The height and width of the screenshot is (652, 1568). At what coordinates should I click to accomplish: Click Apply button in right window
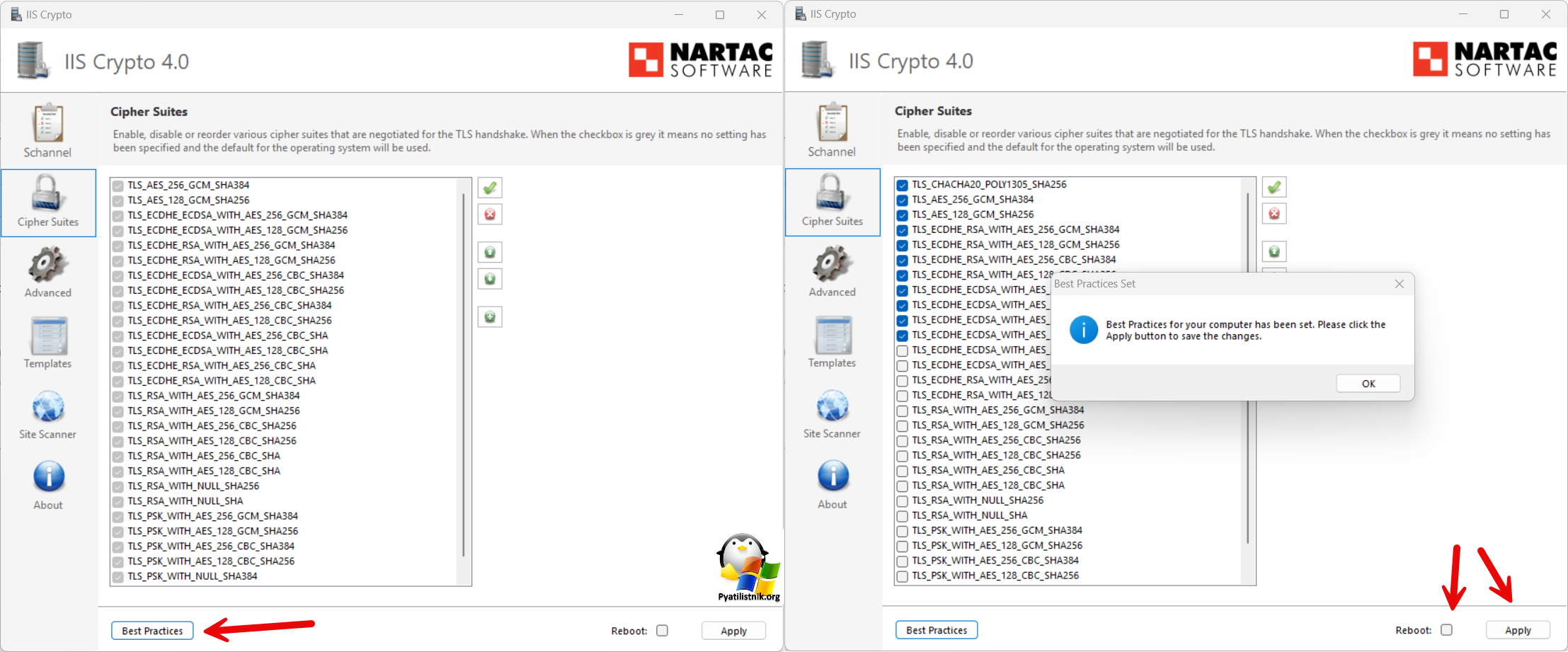(1518, 630)
